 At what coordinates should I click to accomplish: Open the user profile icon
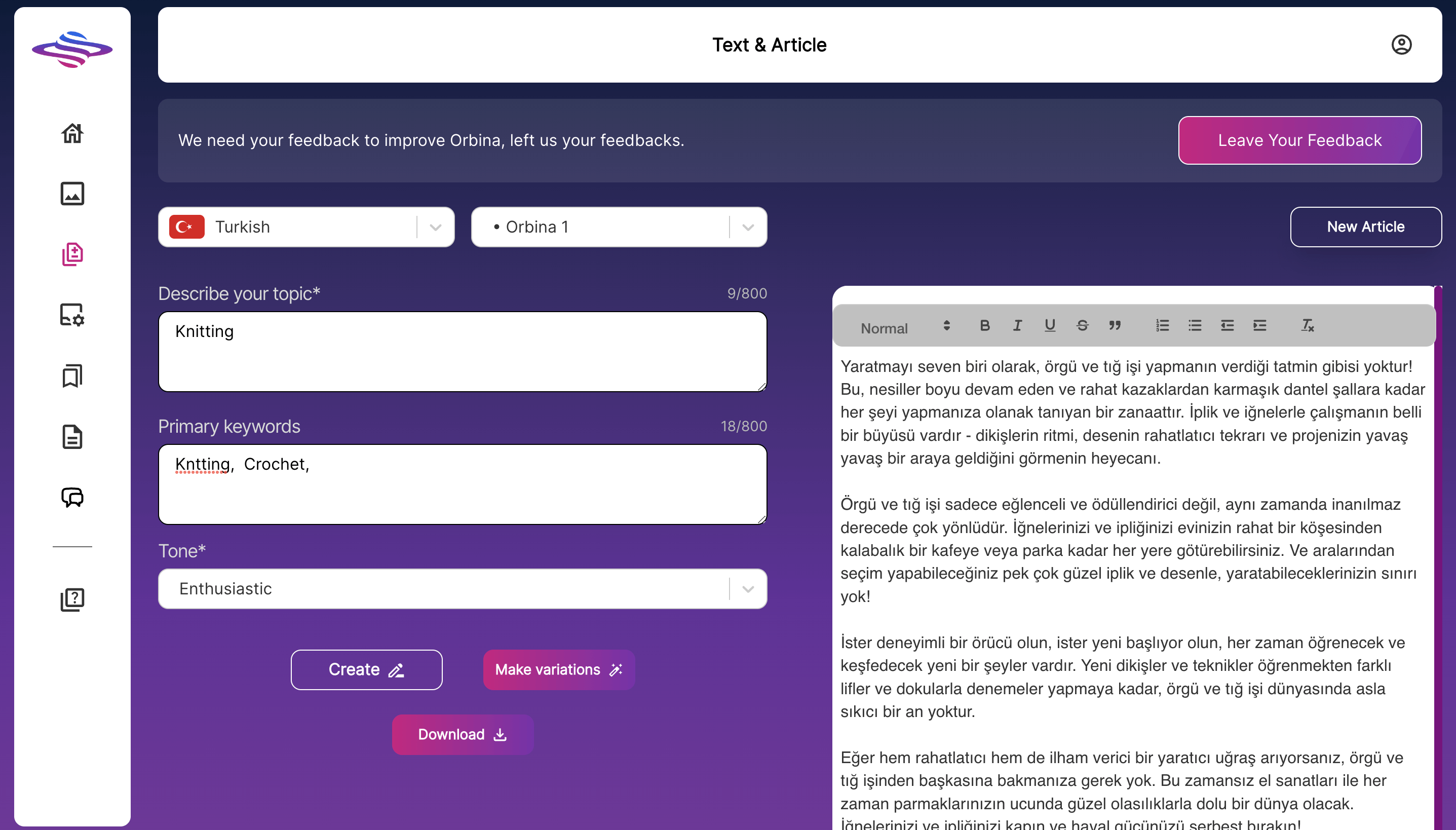click(1401, 45)
